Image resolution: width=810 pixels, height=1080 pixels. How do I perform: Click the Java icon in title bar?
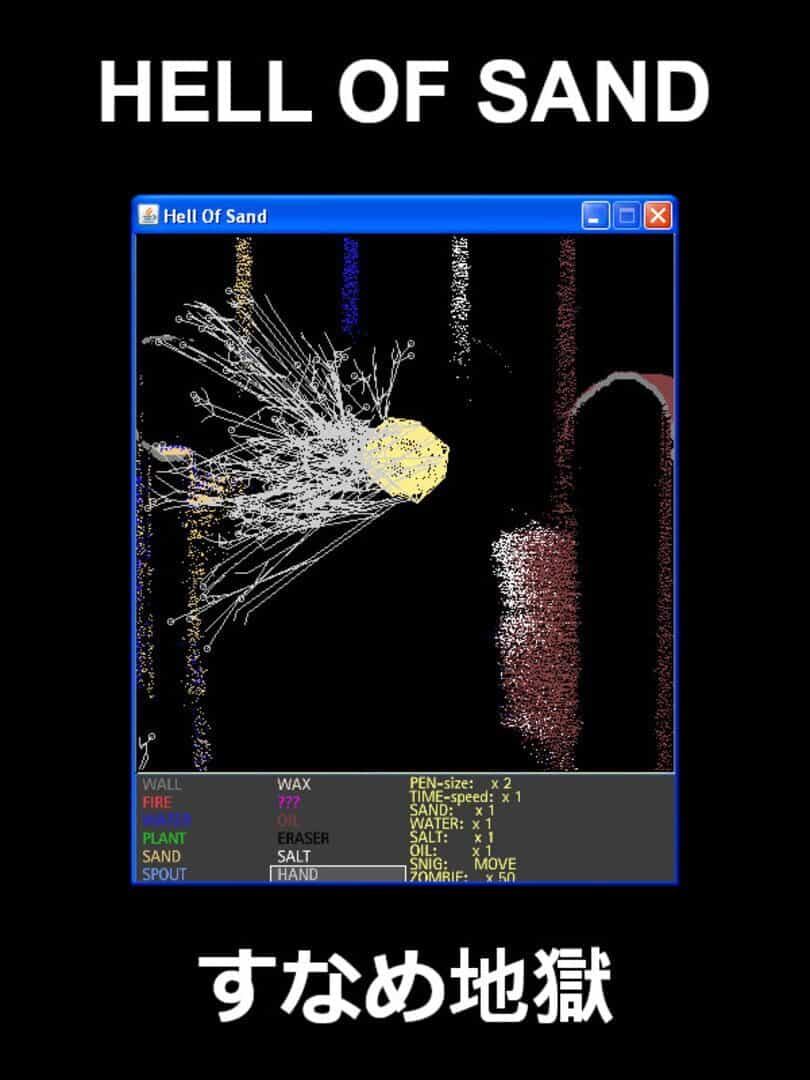148,215
